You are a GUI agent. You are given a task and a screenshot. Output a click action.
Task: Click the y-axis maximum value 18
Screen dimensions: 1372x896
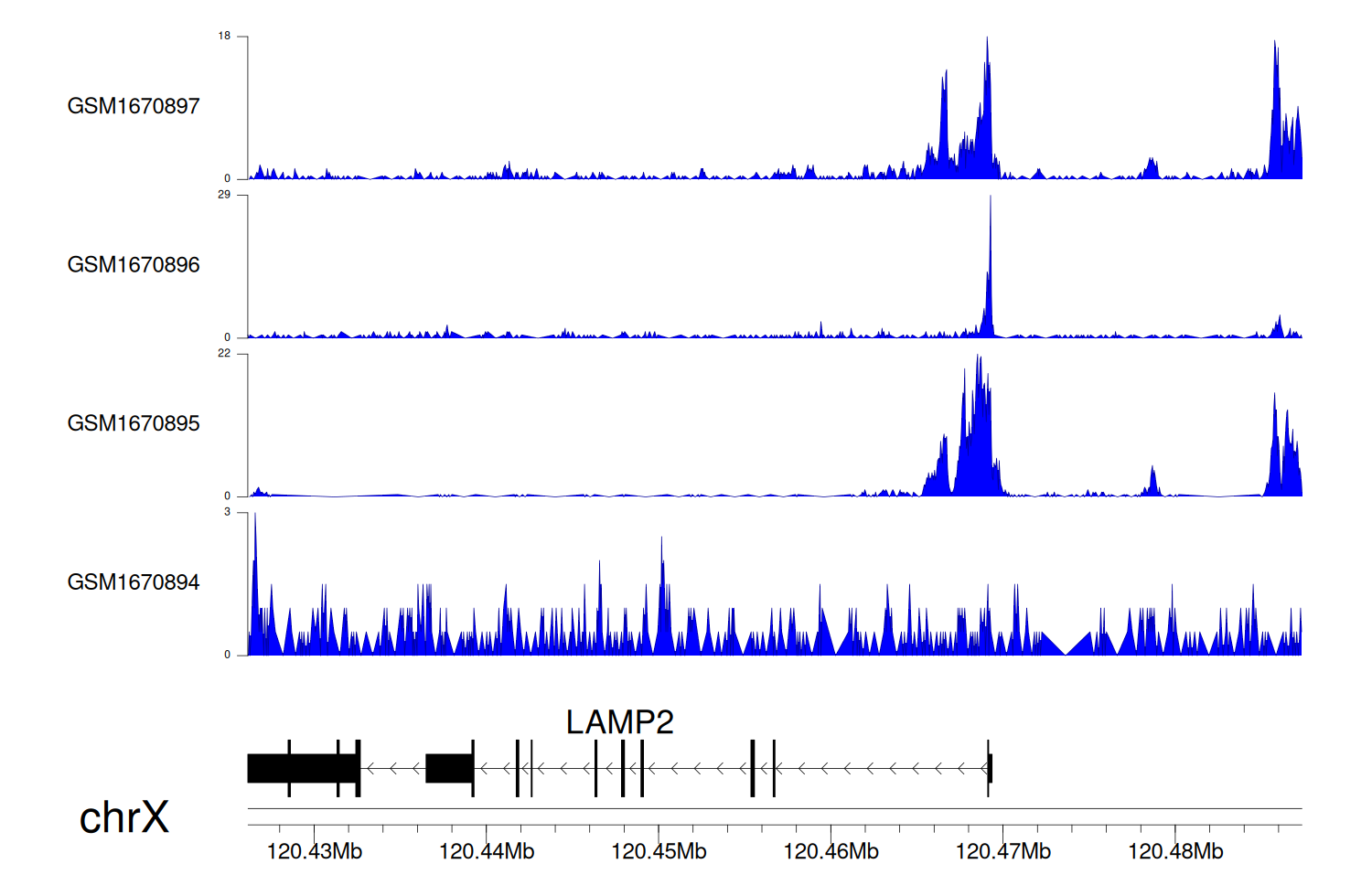pos(224,37)
